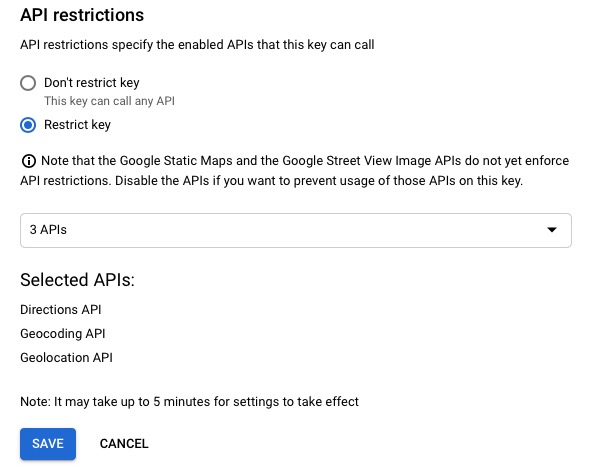Click Geocoding API in selected list

click(63, 334)
